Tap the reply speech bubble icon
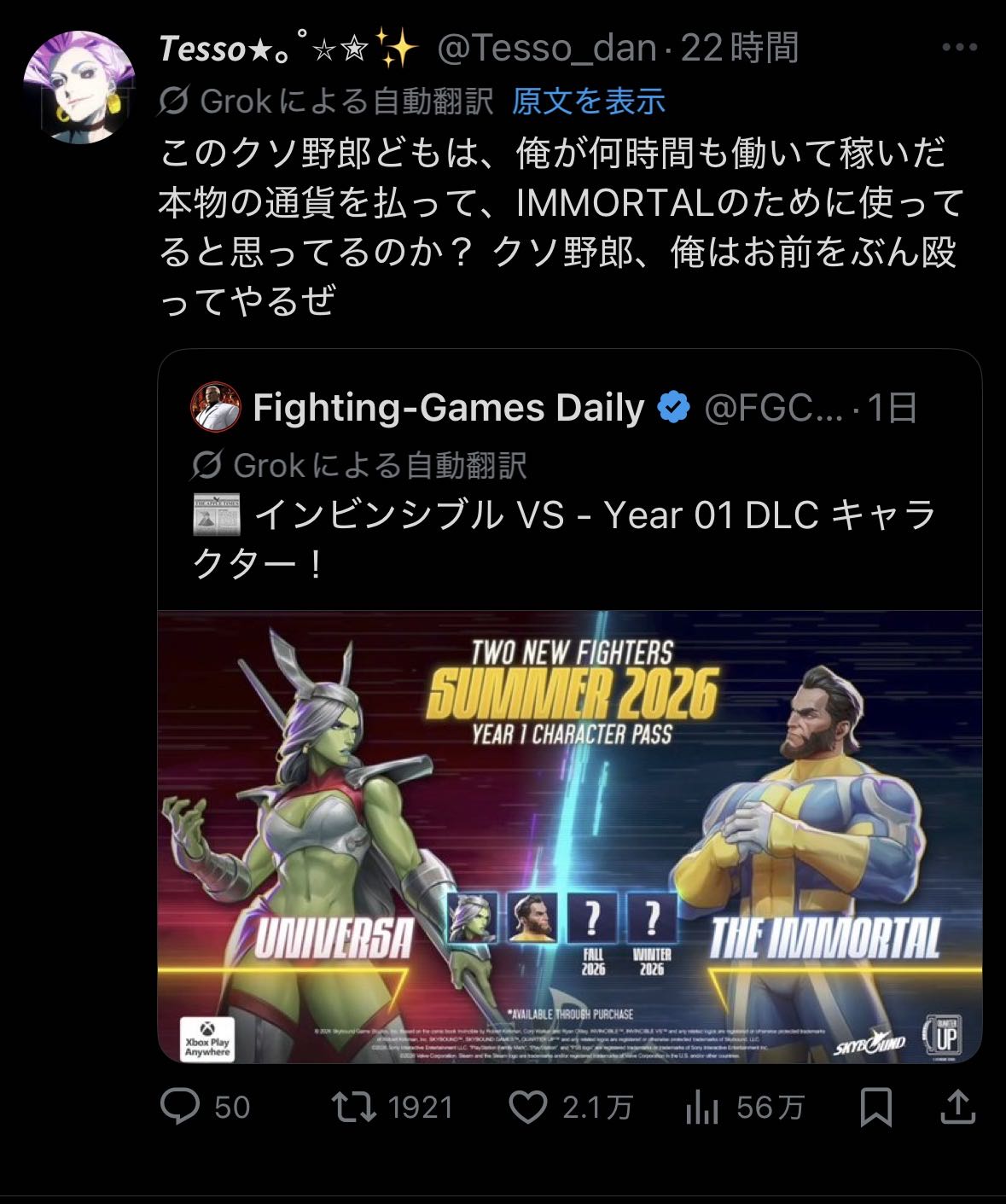The height and width of the screenshot is (1204, 1006). tap(180, 1107)
